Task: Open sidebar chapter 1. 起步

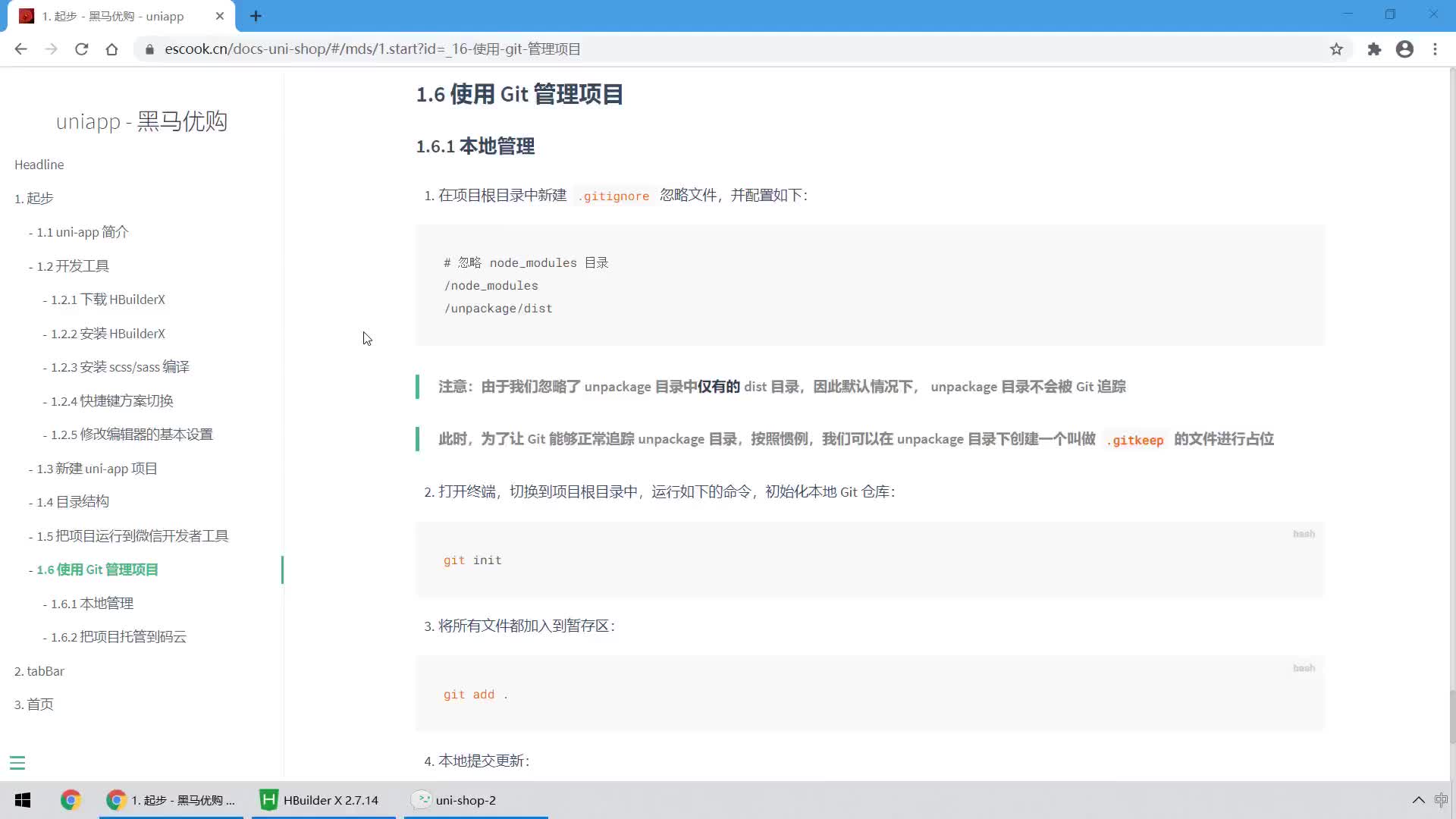Action: (34, 199)
